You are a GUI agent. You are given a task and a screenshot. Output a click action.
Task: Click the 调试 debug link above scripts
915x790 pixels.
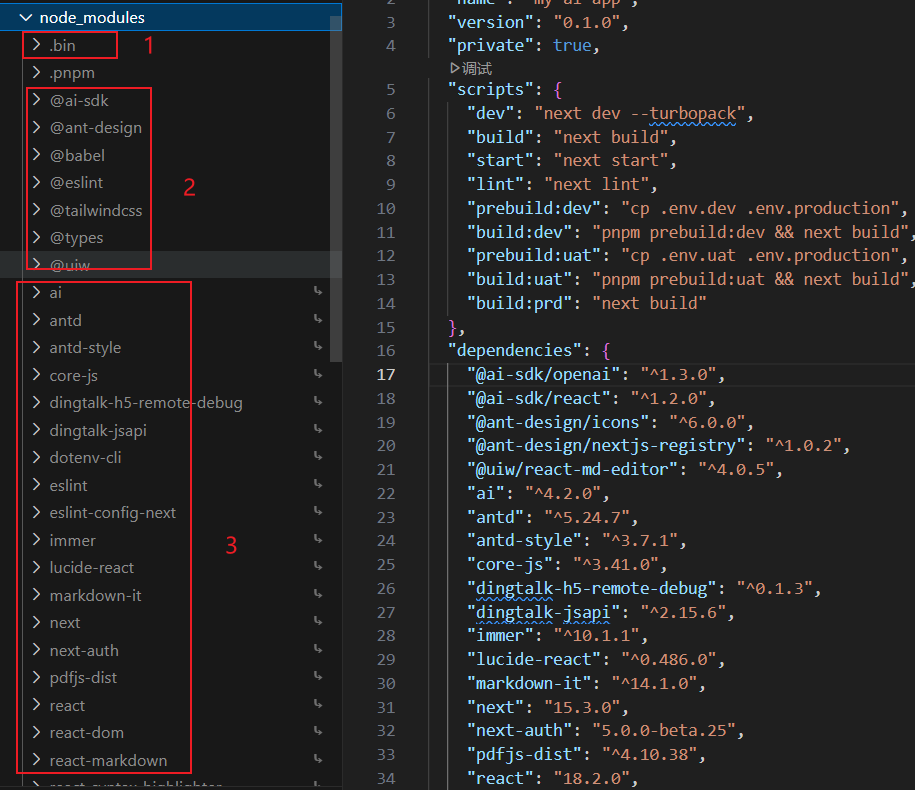click(x=471, y=68)
